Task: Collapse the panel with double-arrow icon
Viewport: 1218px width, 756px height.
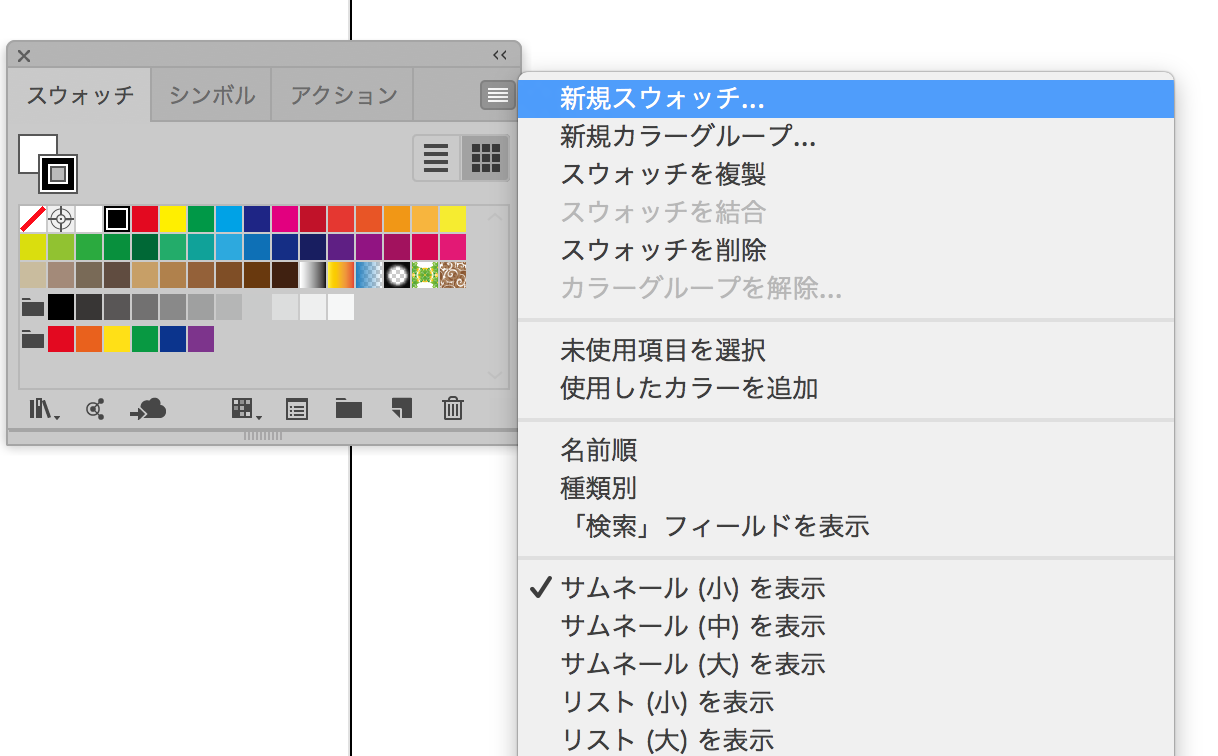Action: (x=500, y=55)
